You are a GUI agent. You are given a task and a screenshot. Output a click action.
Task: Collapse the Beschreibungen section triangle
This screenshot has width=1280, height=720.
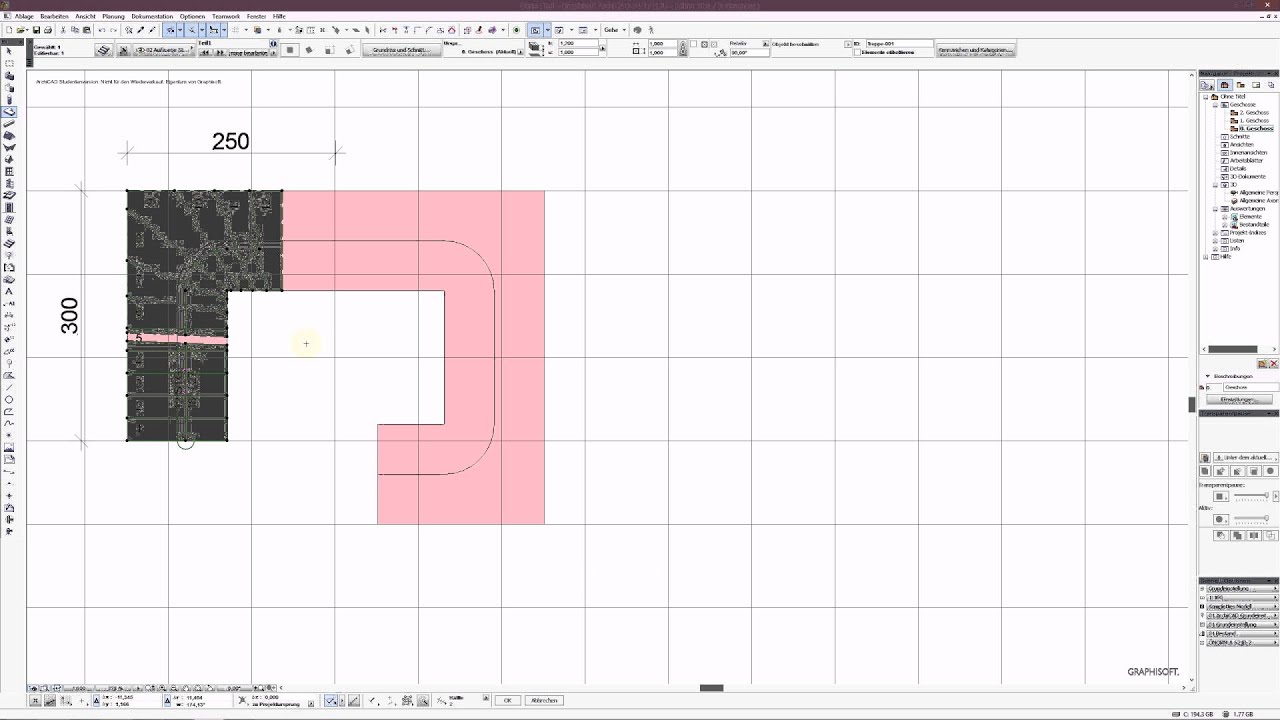(1207, 376)
